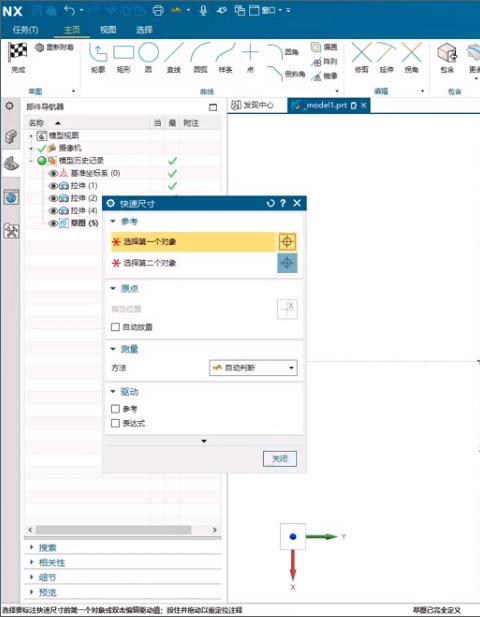Viewport: 480px width, 617px height.
Task: Click 选择第二个对象 selection row
Action: 193,263
